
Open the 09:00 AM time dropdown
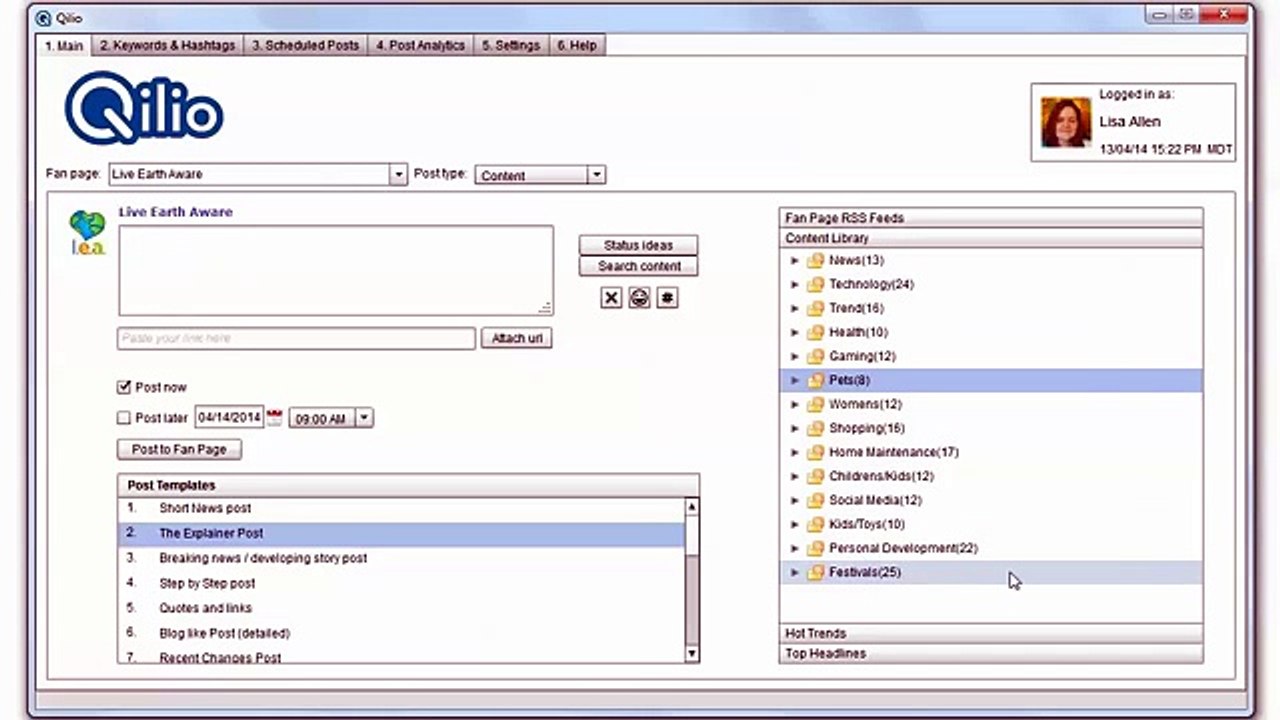364,418
